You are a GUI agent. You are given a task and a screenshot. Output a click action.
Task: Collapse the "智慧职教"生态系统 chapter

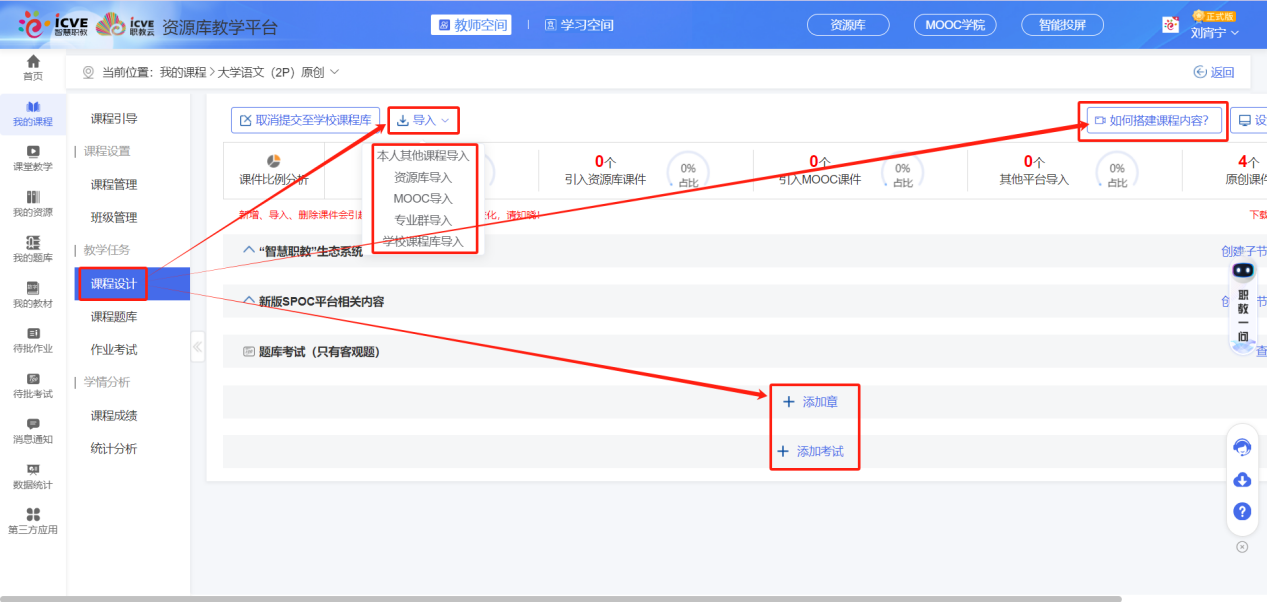(x=249, y=251)
